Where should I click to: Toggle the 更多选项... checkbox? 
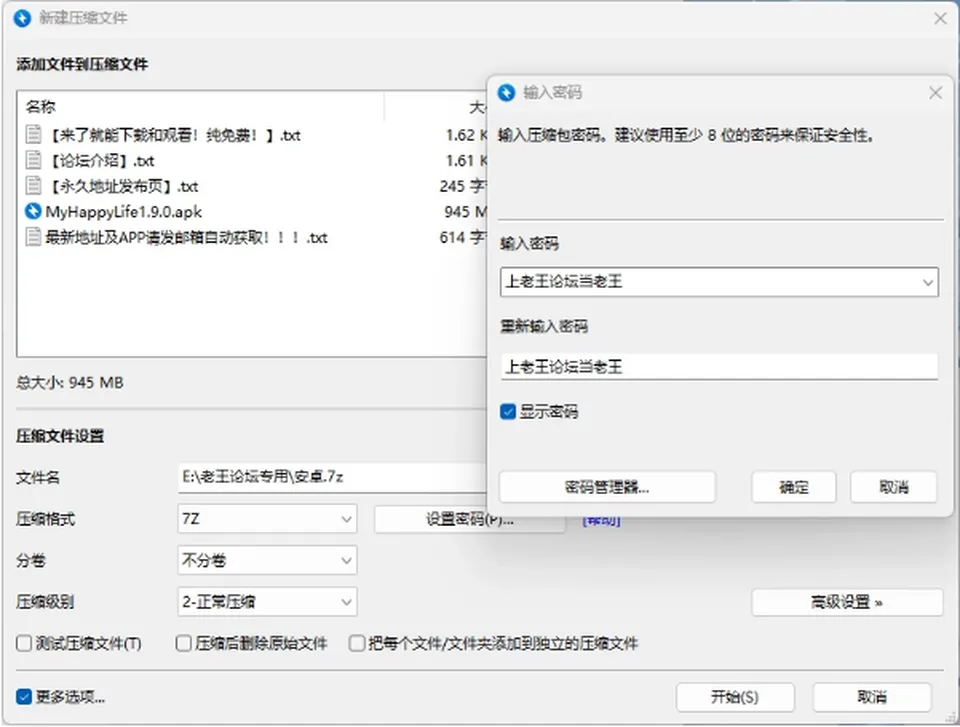click(x=24, y=697)
